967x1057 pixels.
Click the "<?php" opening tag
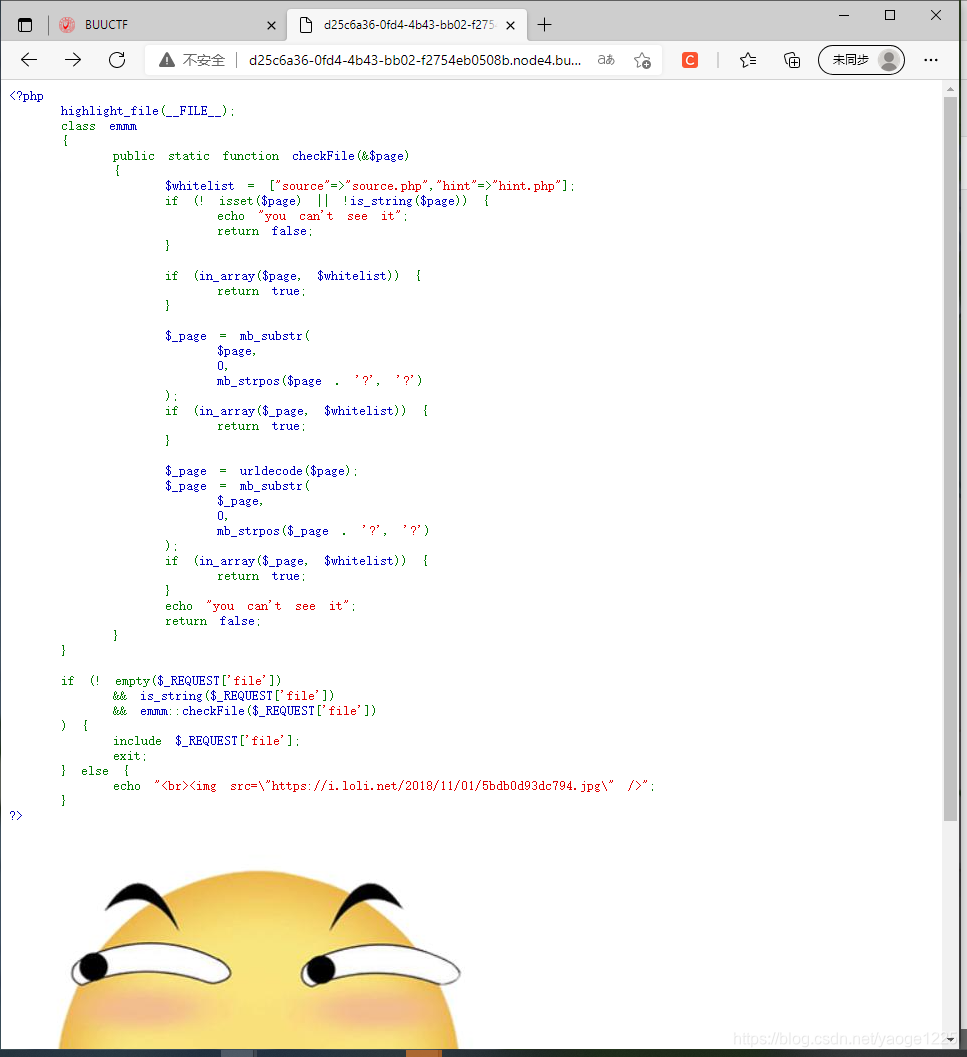26,96
